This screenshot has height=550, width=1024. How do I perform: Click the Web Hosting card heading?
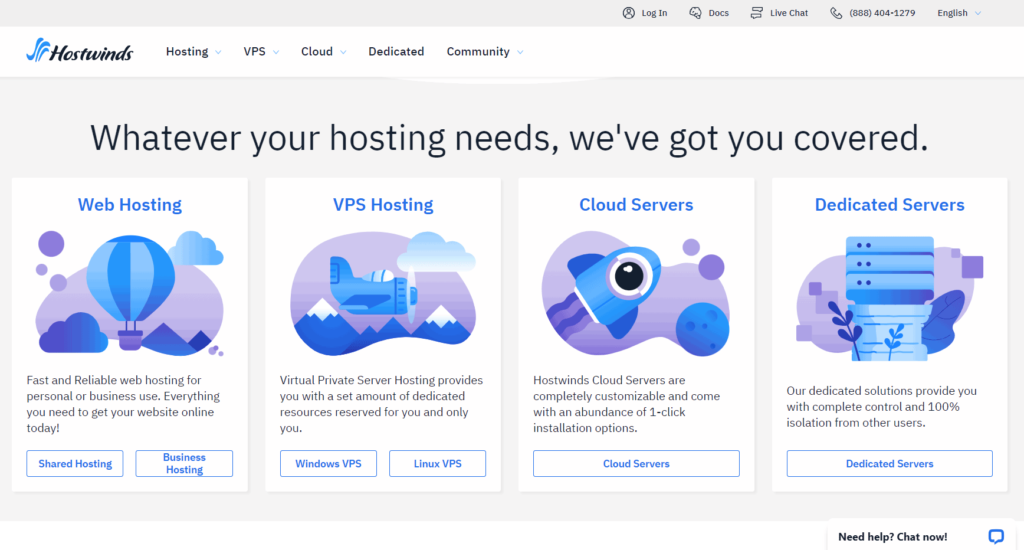coord(130,204)
